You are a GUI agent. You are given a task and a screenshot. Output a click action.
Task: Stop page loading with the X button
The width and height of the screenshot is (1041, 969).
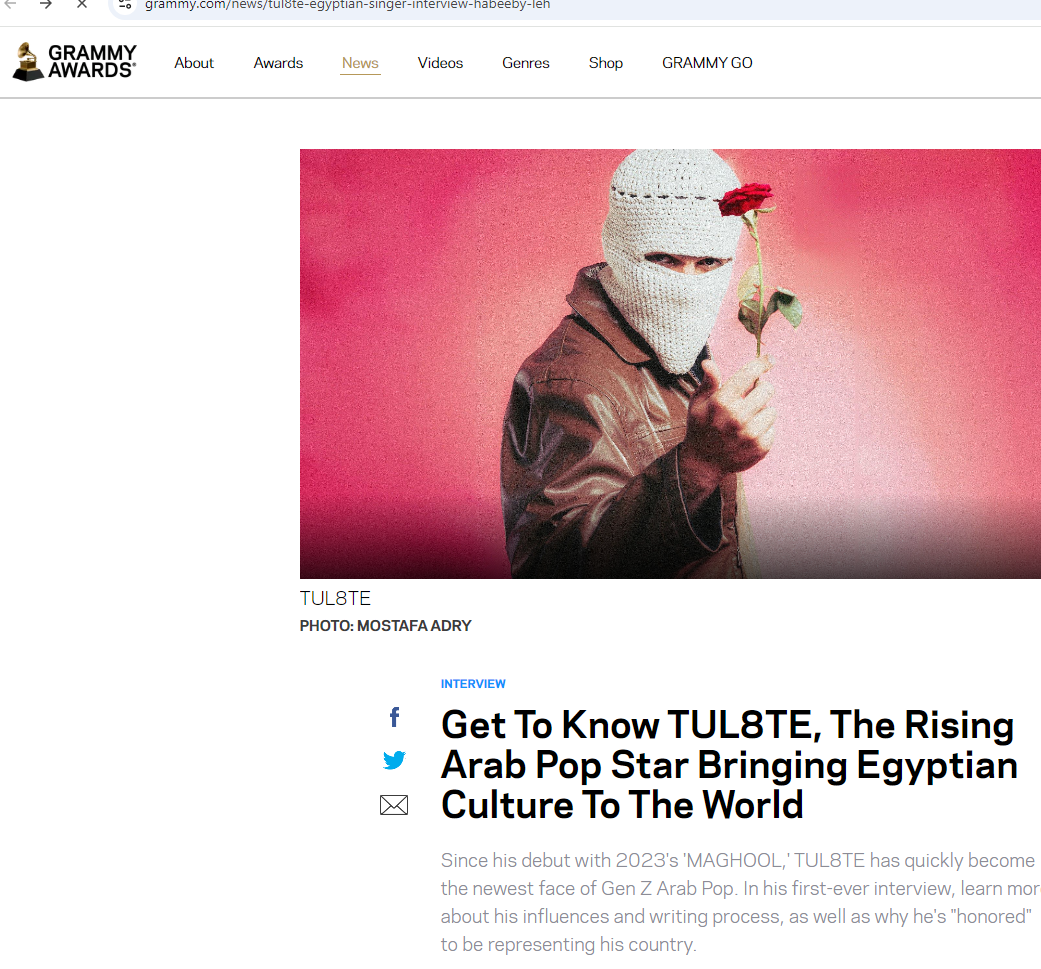82,5
